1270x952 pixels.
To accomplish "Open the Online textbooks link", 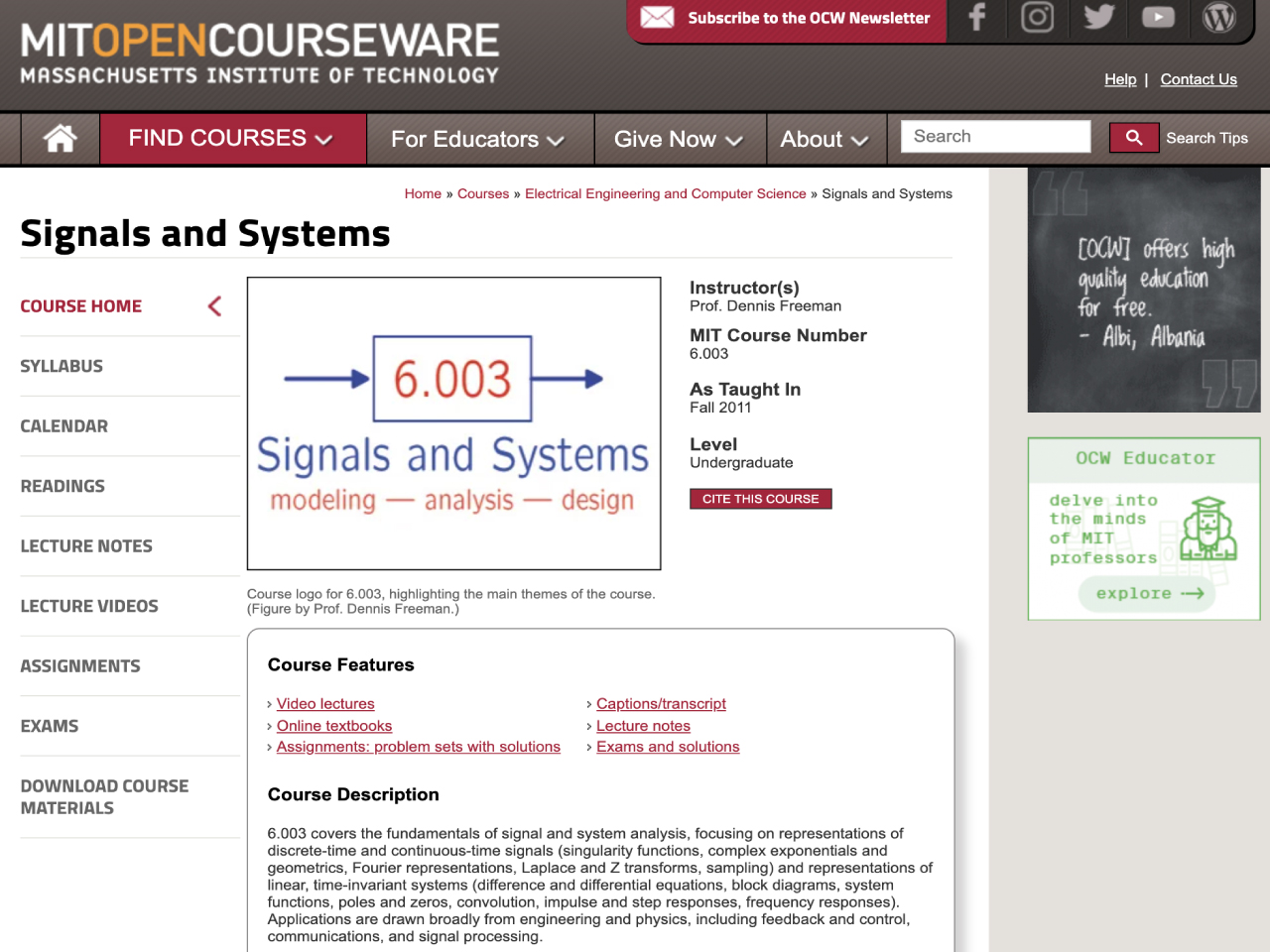I will (x=334, y=726).
